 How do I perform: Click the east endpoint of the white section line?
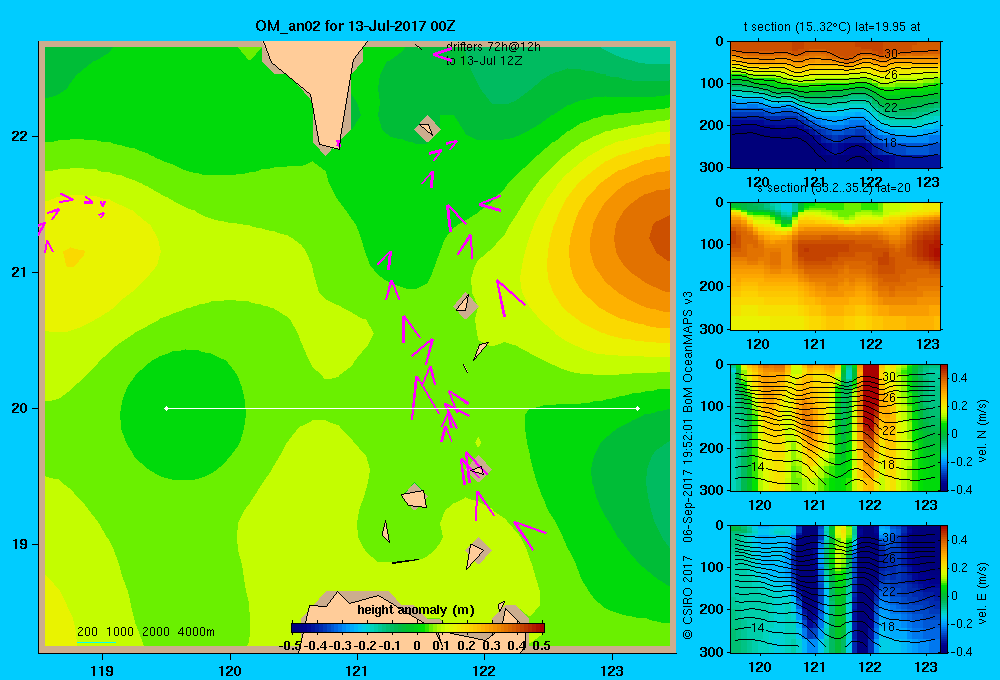[x=638, y=408]
